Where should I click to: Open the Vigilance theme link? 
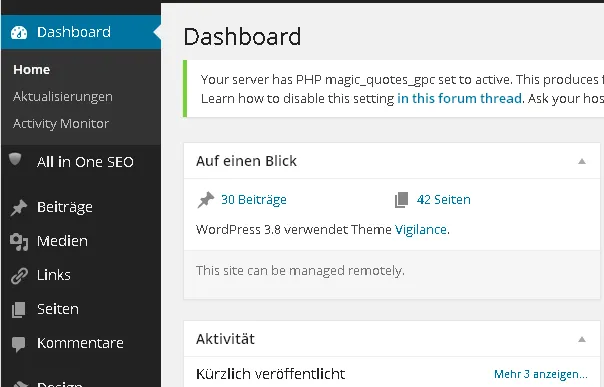pos(421,230)
